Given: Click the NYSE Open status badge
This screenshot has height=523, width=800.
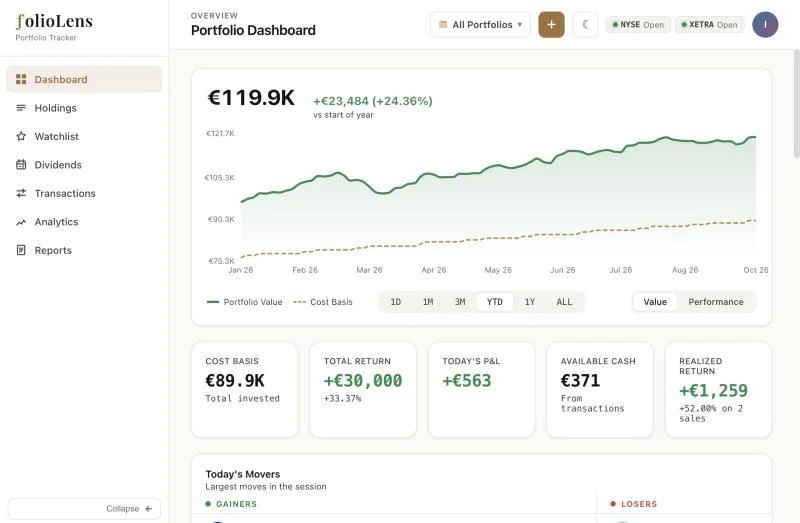Looking at the screenshot, I should pyautogui.click(x=638, y=24).
